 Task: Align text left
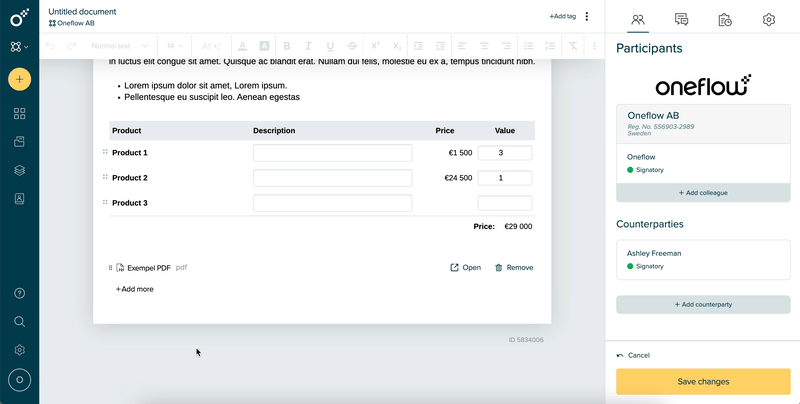[462, 46]
